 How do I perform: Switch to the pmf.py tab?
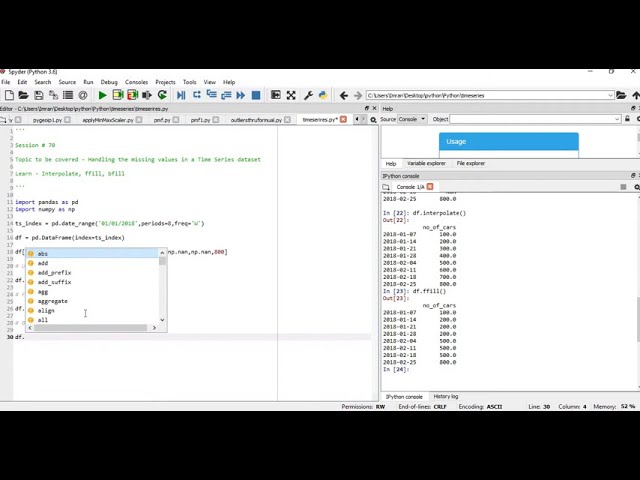(162, 120)
